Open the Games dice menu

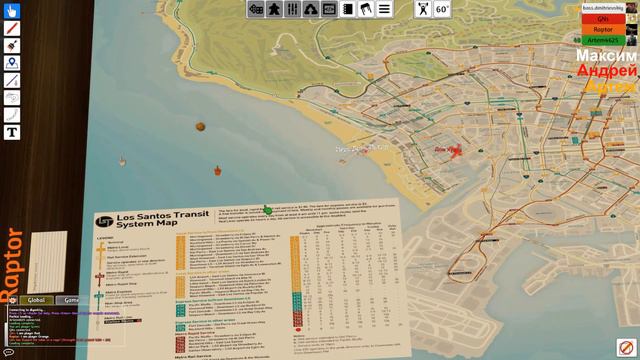coord(256,9)
